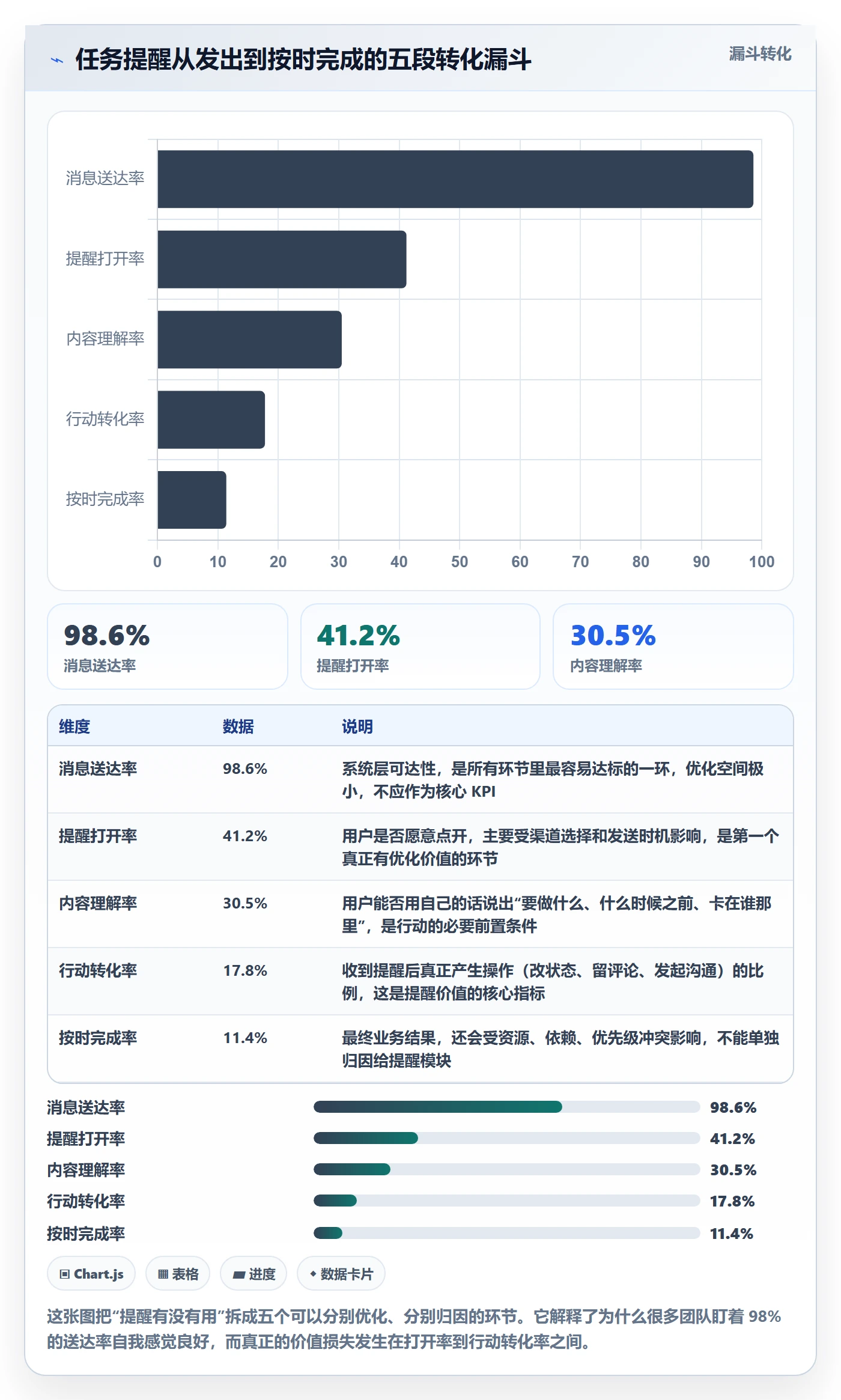Click the summary paragraph starting 这张图把
841x1400 pixels.
[x=414, y=1328]
